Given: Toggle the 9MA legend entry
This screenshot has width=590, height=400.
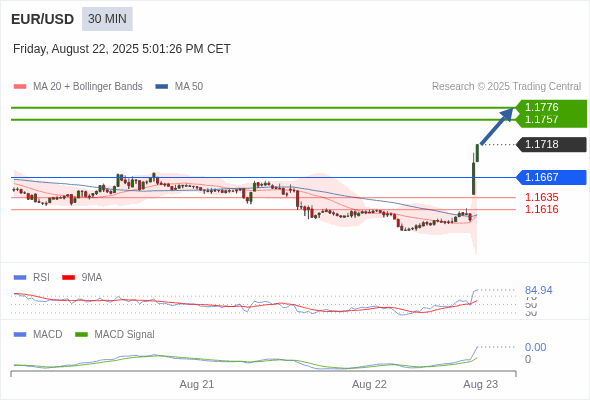Looking at the screenshot, I should (82, 277).
